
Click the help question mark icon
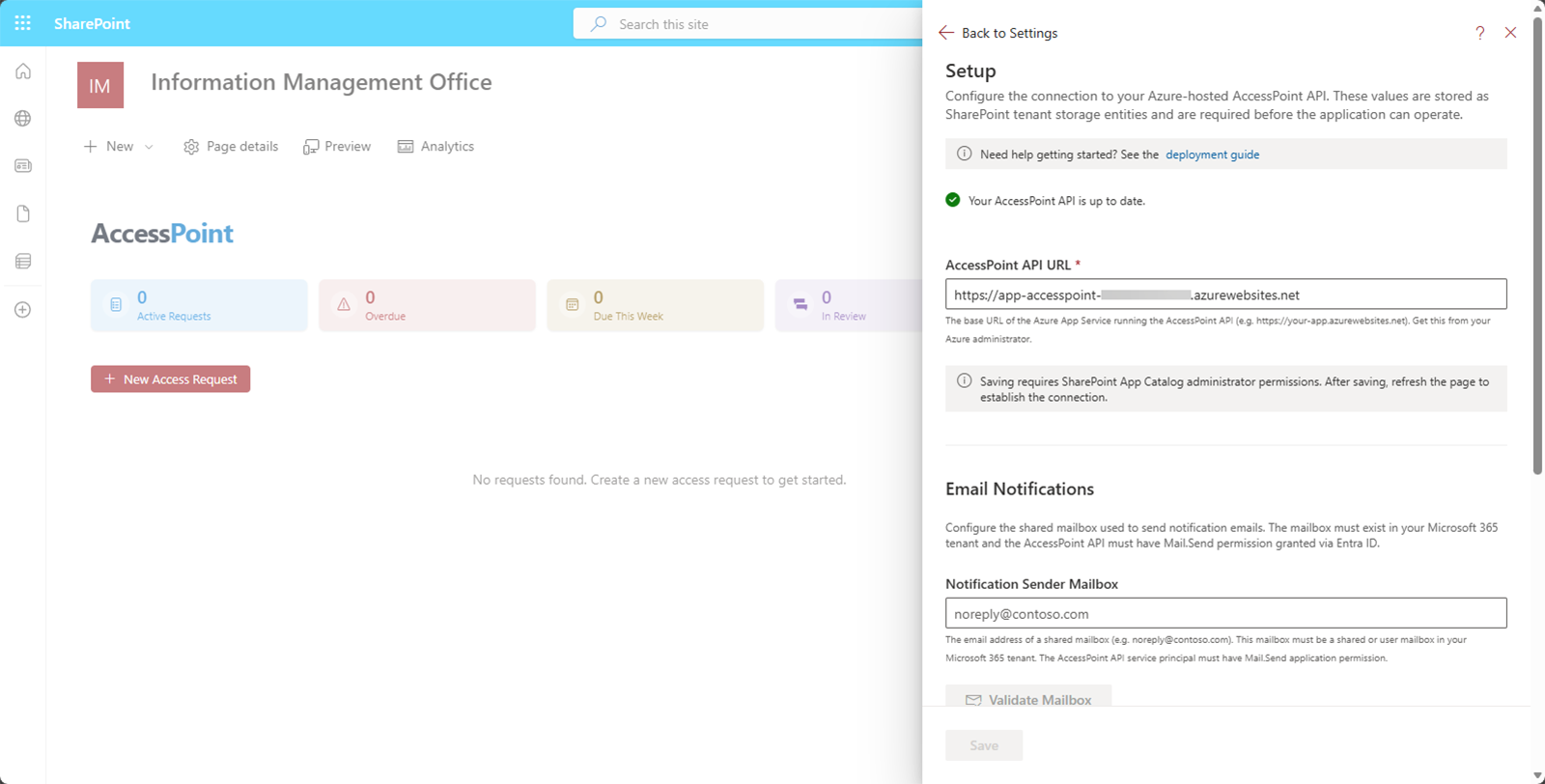click(x=1479, y=33)
